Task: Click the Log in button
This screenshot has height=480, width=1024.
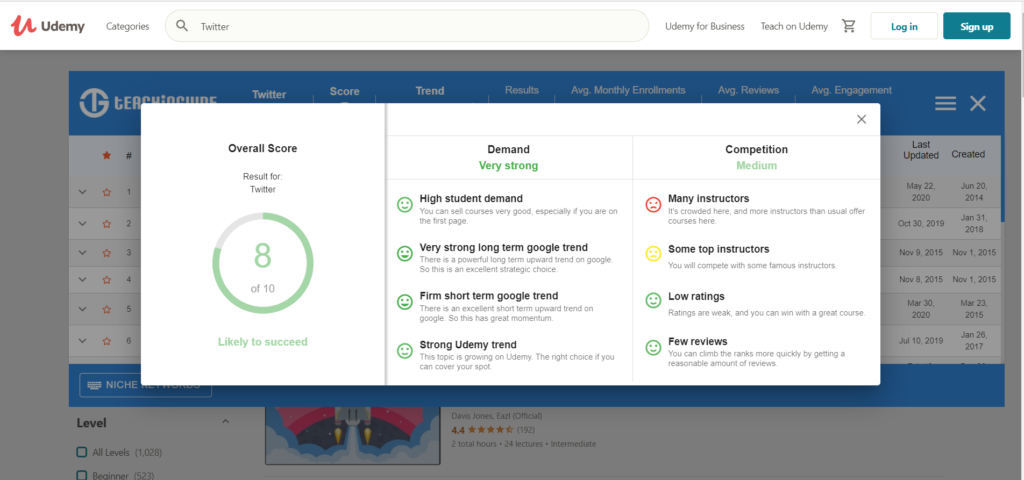Action: tap(904, 26)
